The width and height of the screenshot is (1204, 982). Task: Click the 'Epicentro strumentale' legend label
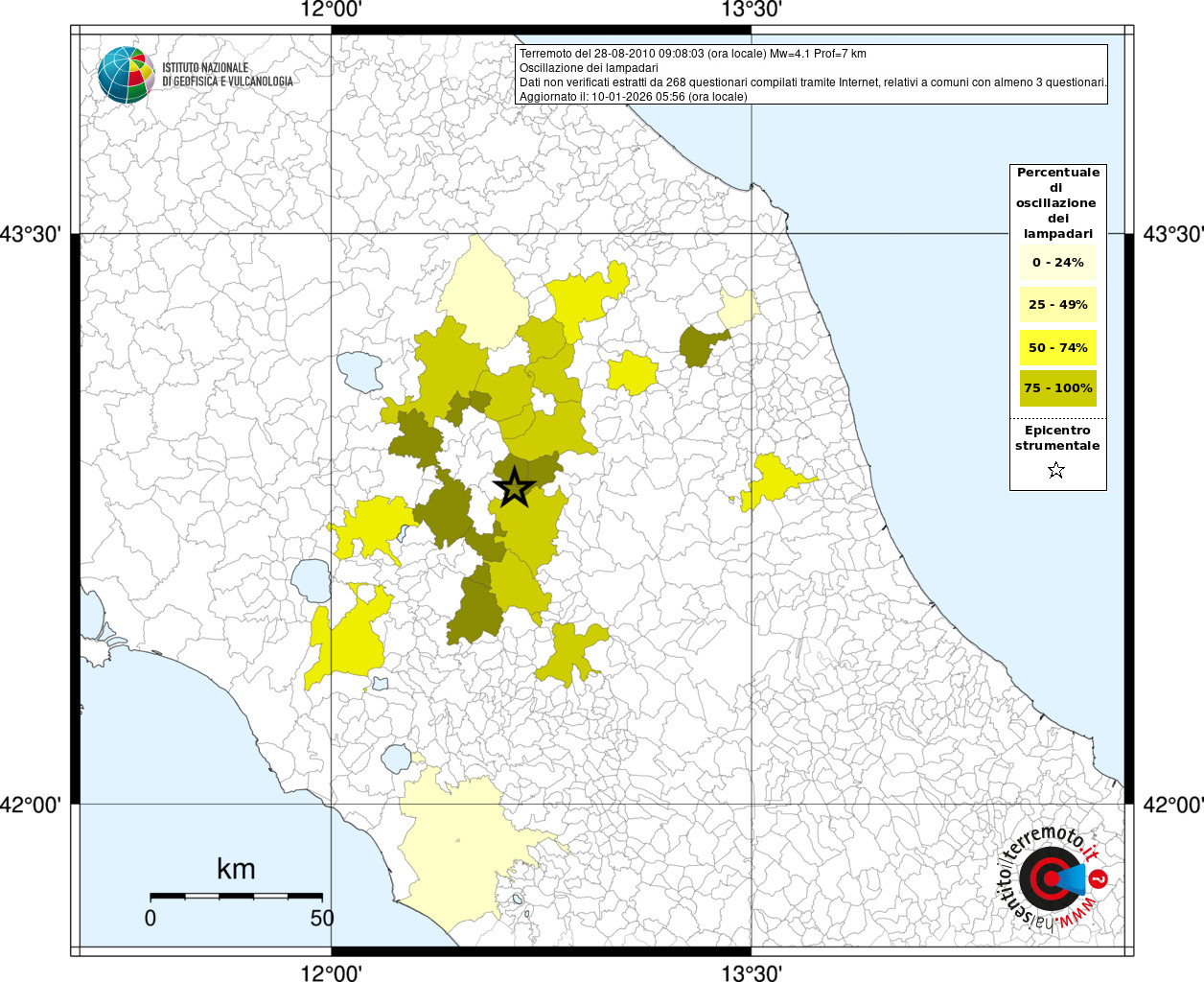pyautogui.click(x=1057, y=438)
